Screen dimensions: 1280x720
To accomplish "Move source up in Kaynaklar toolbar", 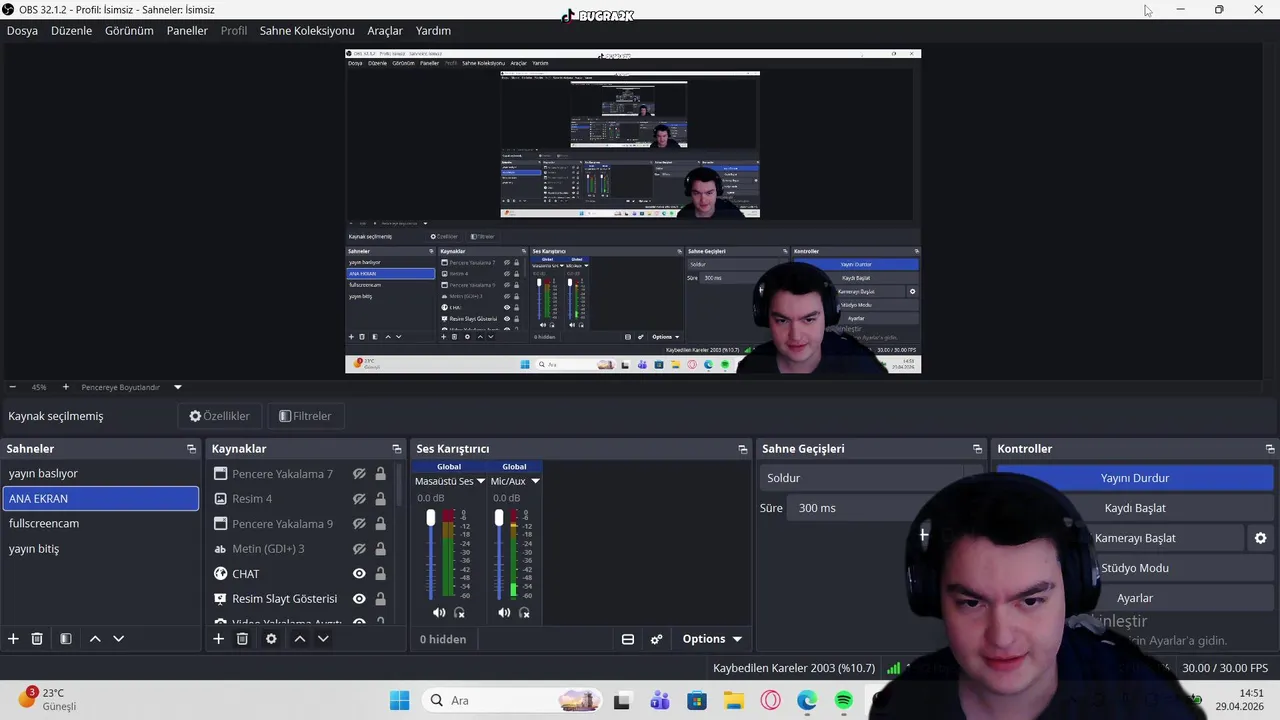I will click(x=299, y=639).
